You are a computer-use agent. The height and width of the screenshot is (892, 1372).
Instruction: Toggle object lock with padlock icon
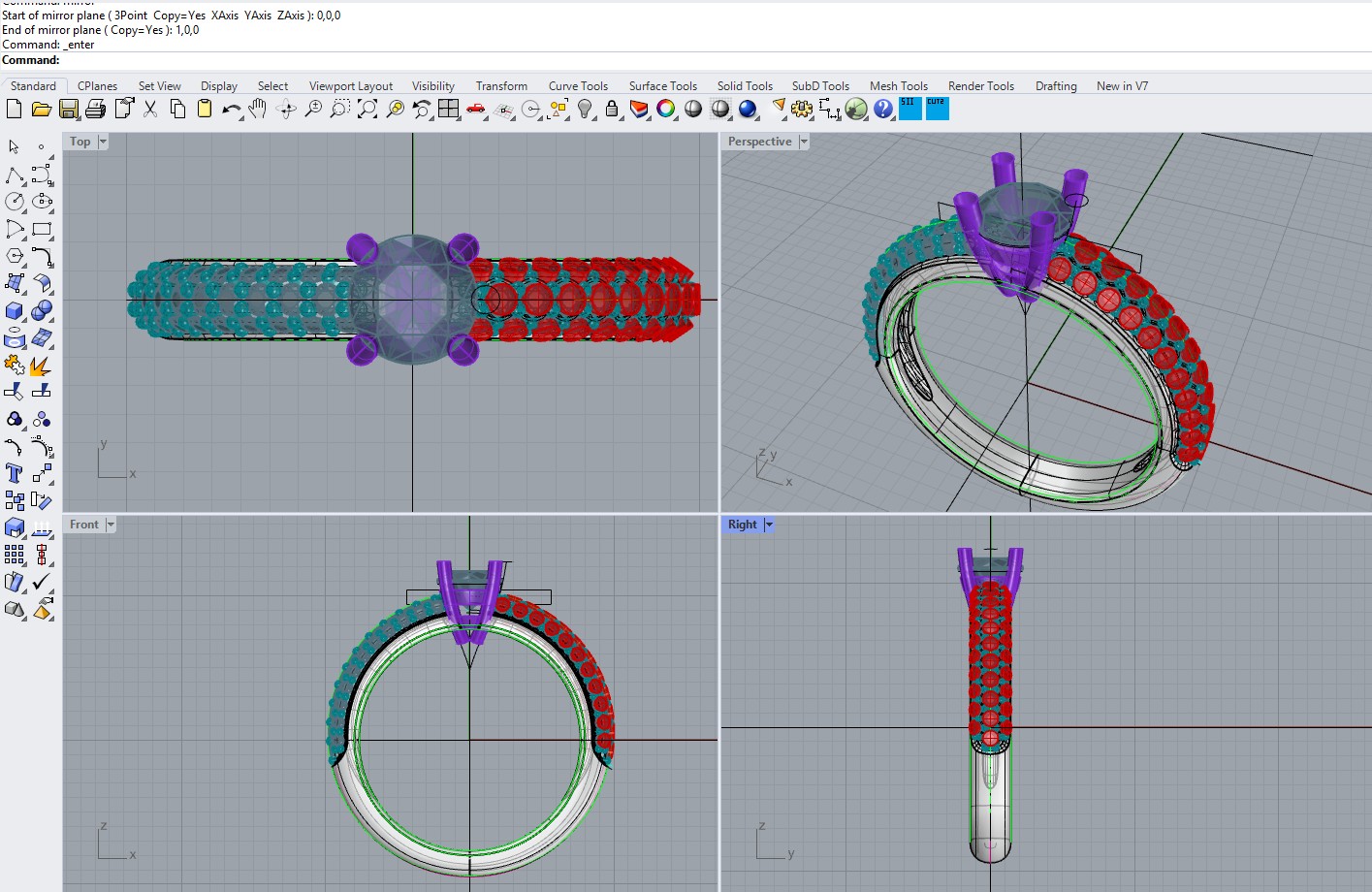(x=613, y=110)
